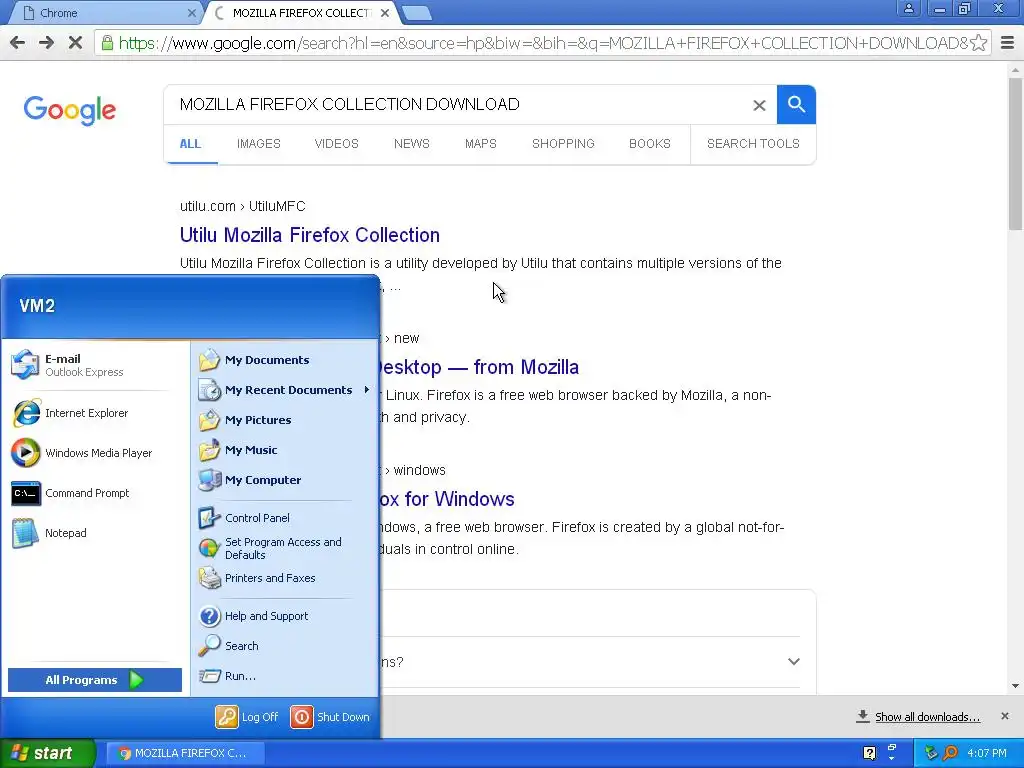Click the Windows start button

point(48,753)
